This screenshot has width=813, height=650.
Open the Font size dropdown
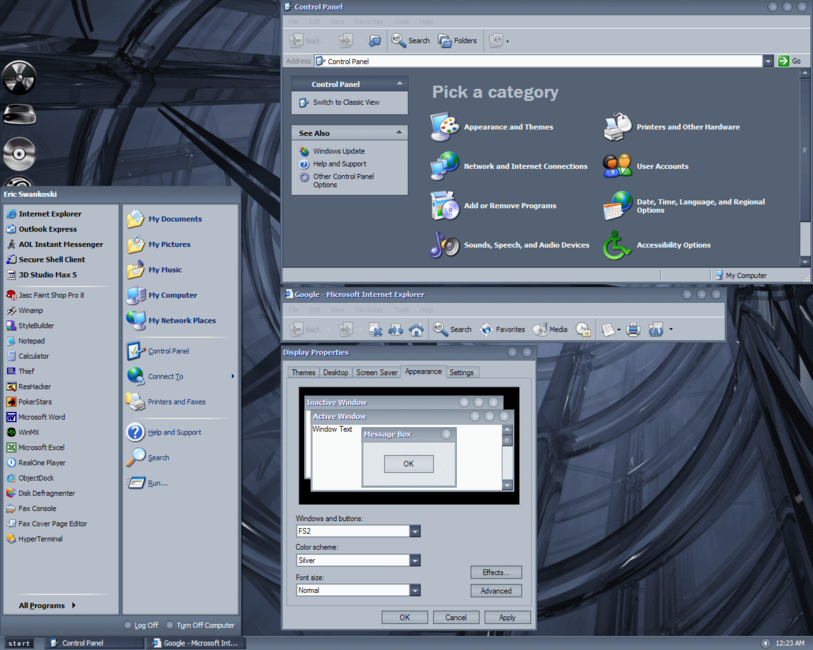click(415, 590)
